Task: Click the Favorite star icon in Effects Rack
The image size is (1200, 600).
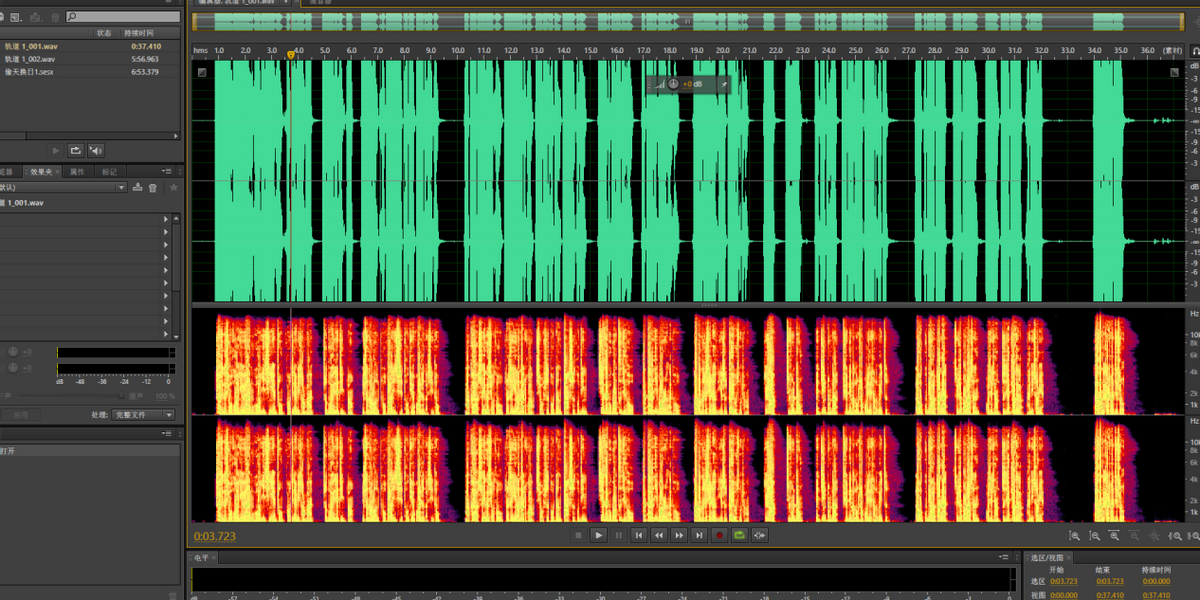Action: (x=173, y=187)
